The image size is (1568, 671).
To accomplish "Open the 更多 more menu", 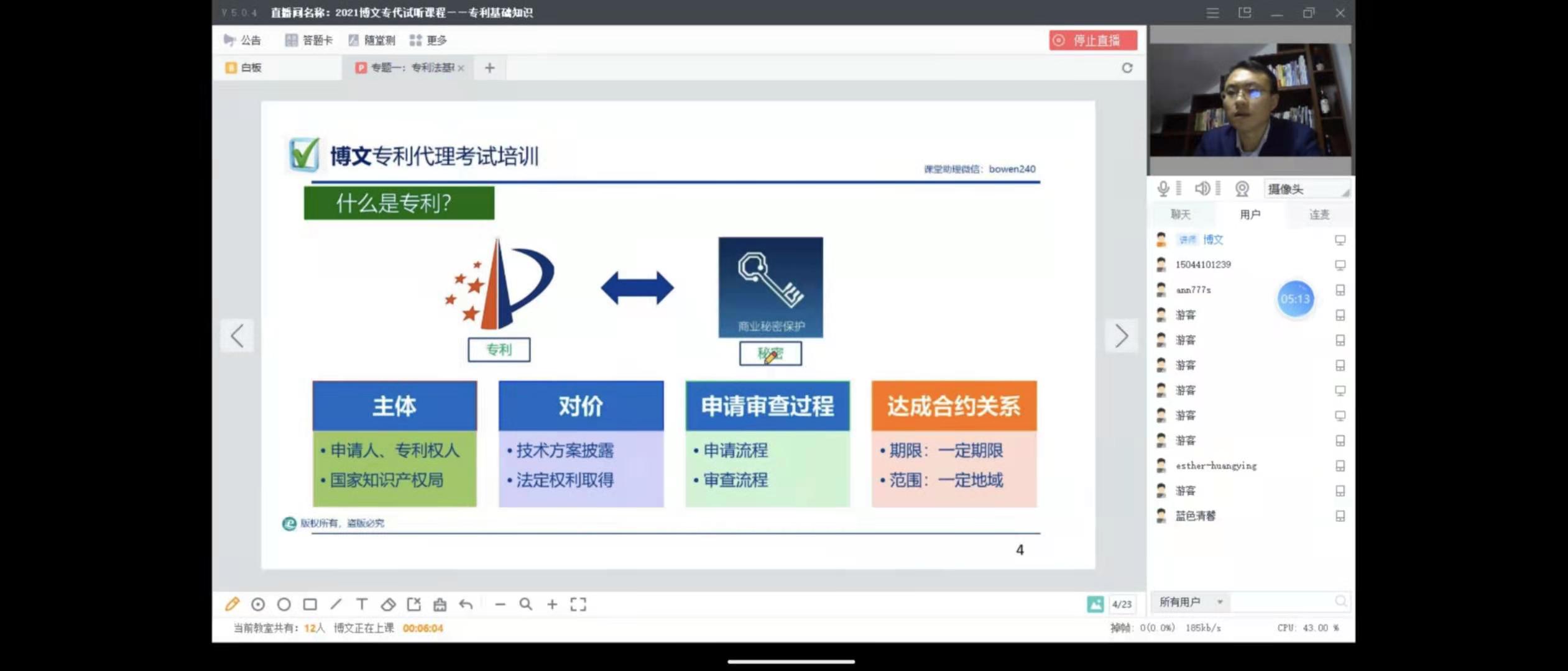I will (428, 40).
